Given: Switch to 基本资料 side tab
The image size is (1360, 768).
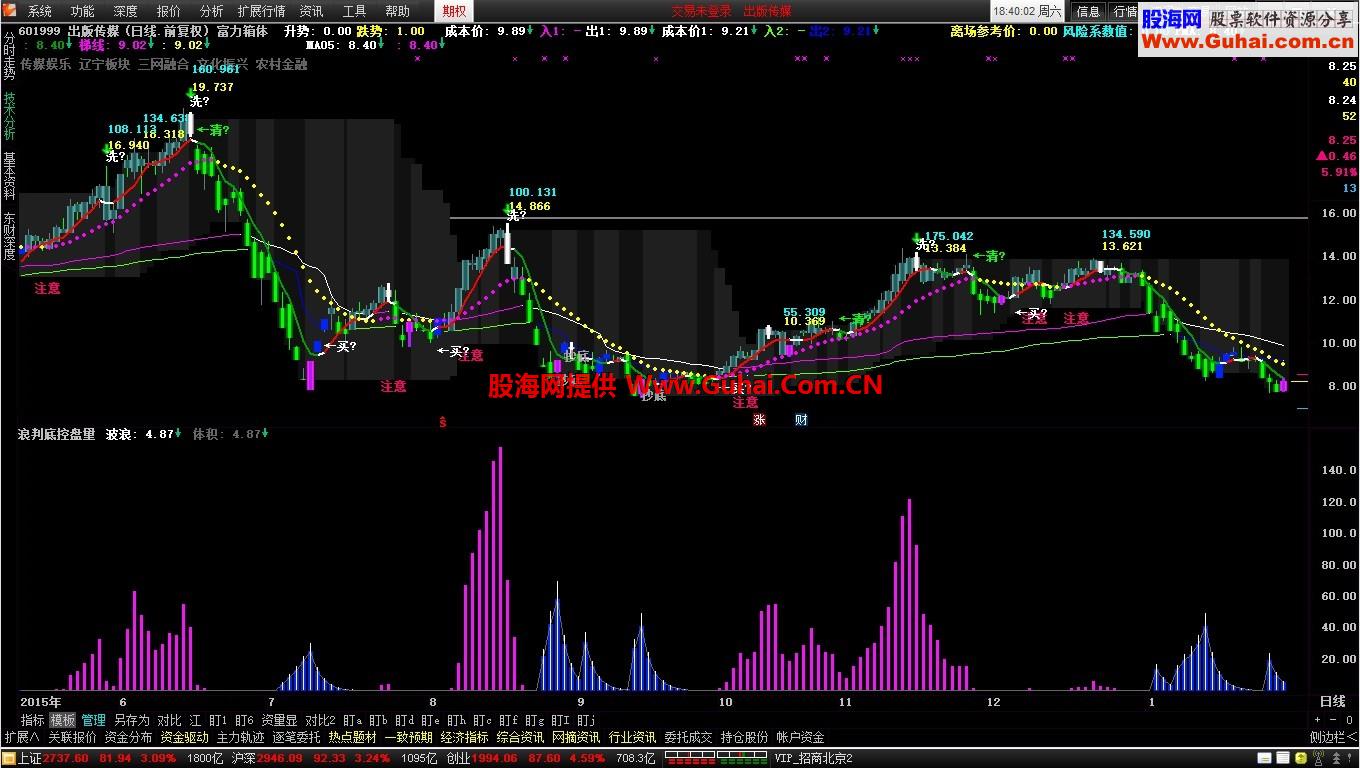Looking at the screenshot, I should [x=9, y=176].
